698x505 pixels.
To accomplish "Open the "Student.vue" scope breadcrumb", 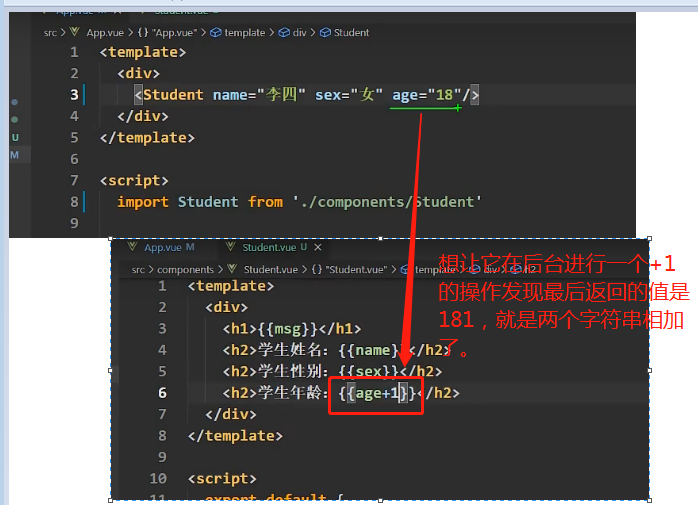I will point(357,269).
